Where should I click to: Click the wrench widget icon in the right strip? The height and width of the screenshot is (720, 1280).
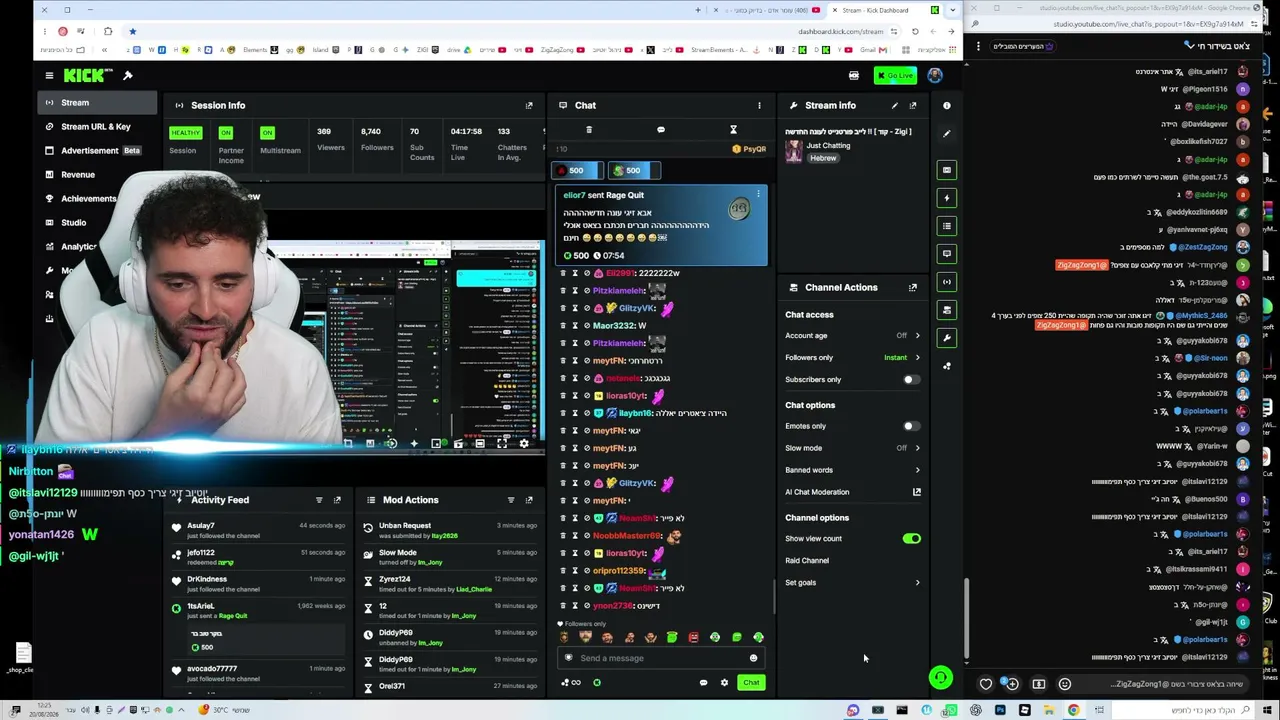coord(946,338)
